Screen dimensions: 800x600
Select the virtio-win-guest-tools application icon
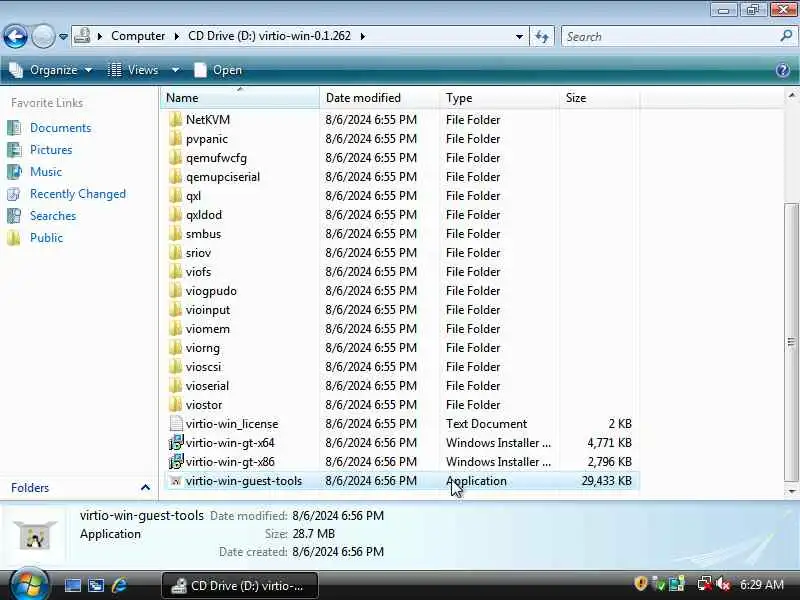pyautogui.click(x=176, y=481)
